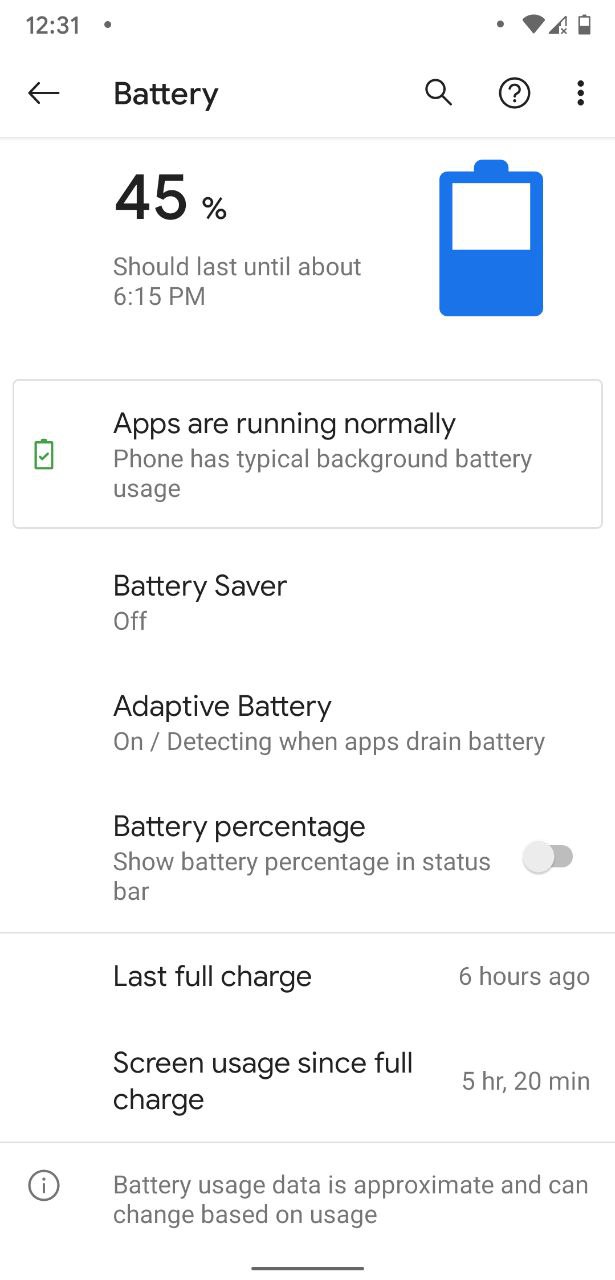Image resolution: width=615 pixels, height=1280 pixels.
Task: Toggle the Battery percentage switch
Action: pyautogui.click(x=549, y=857)
